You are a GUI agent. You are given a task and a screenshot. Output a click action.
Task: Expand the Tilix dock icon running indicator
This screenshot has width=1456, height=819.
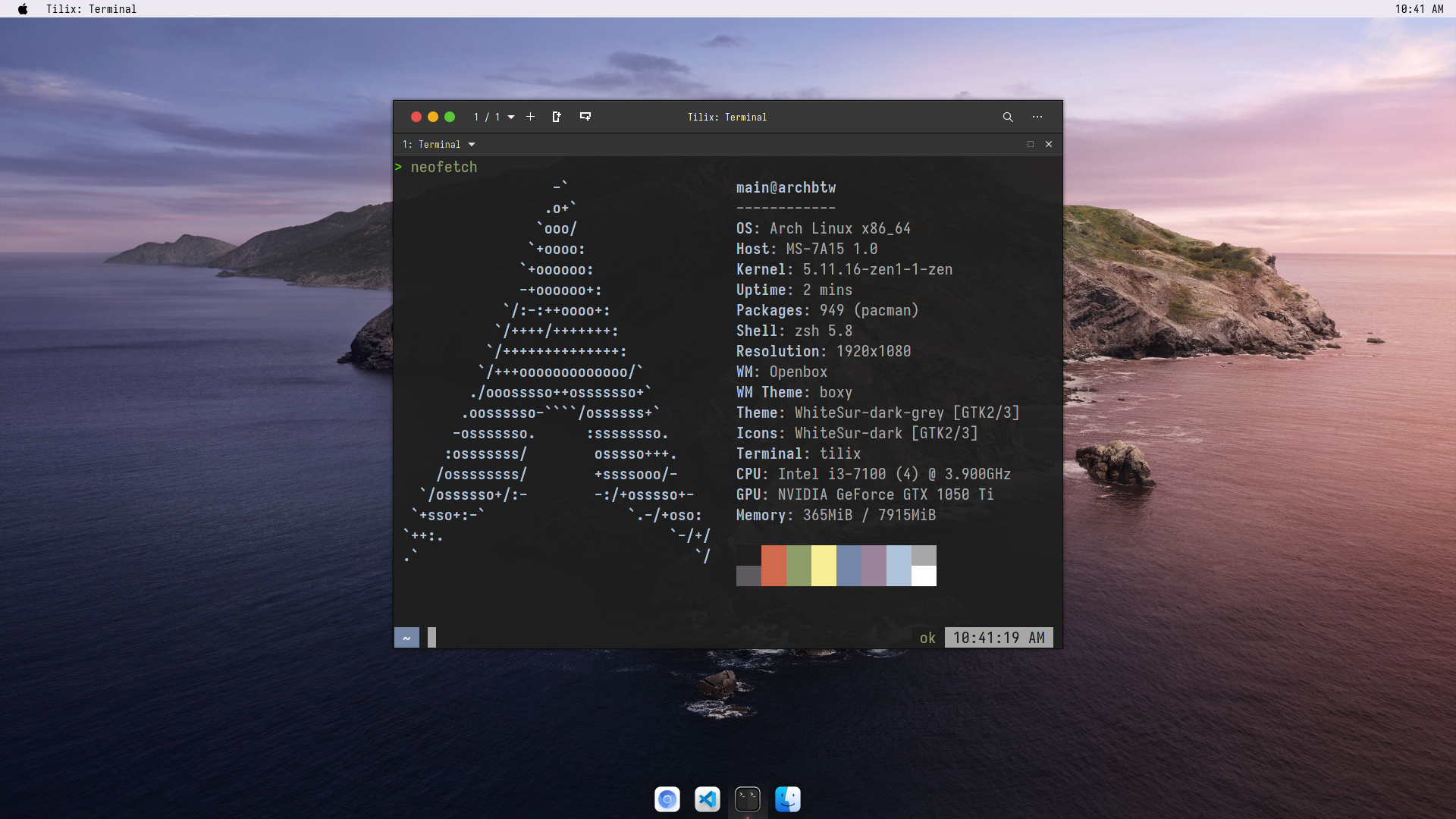748,815
